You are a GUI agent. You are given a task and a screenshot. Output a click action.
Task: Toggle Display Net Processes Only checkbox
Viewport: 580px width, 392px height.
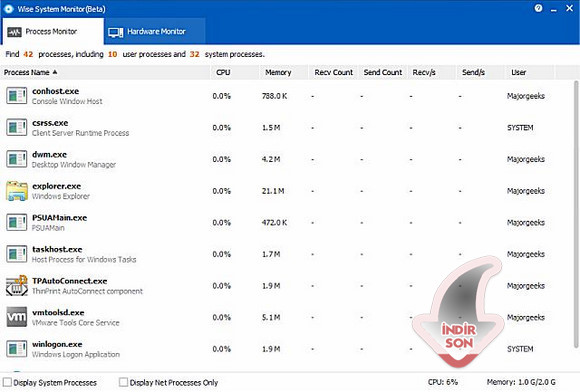[x=123, y=382]
